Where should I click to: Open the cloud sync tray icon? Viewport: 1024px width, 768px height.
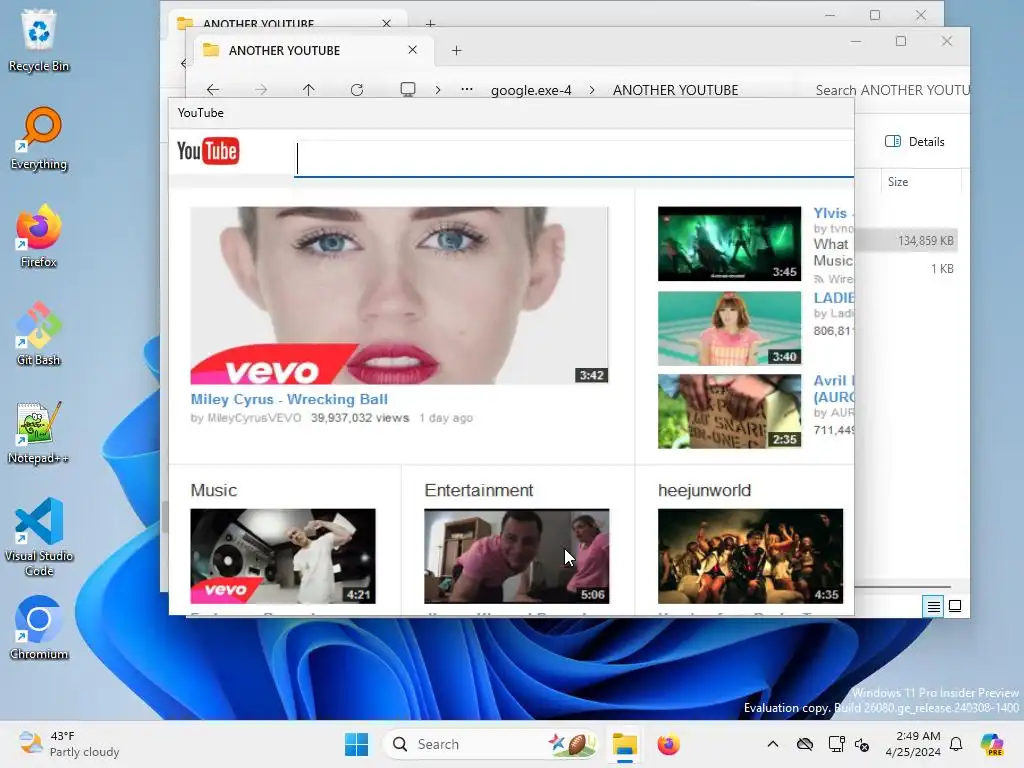point(805,744)
